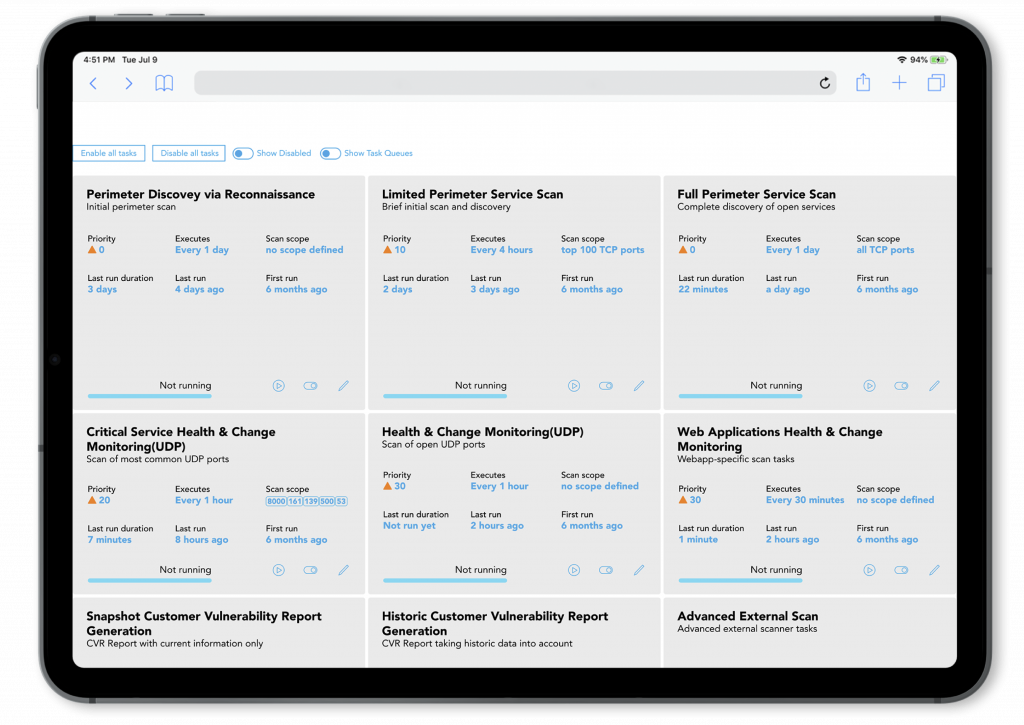The image size is (1024, 725).
Task: Toggle enable switch on Perimeter Discovery card
Action: tap(310, 386)
